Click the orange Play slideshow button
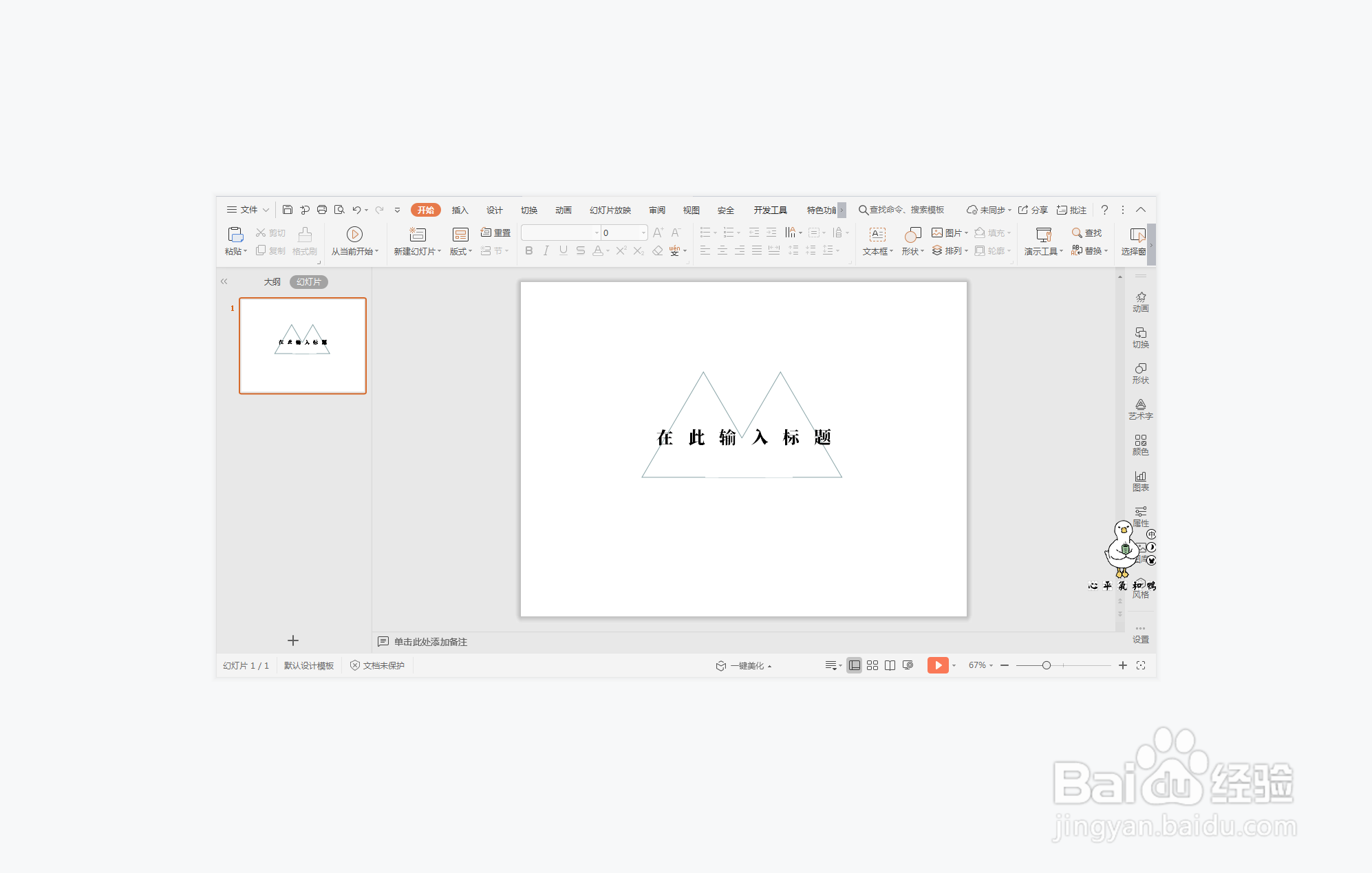1372x873 pixels. coord(938,665)
